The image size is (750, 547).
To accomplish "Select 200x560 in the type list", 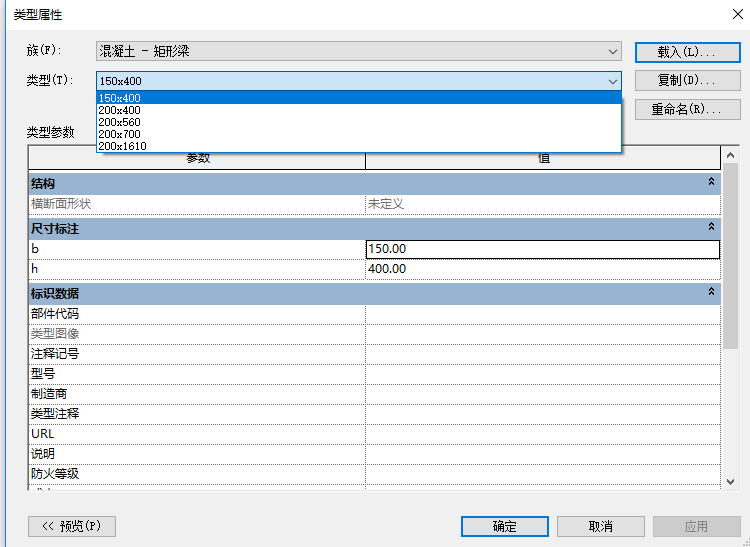I will [358, 122].
